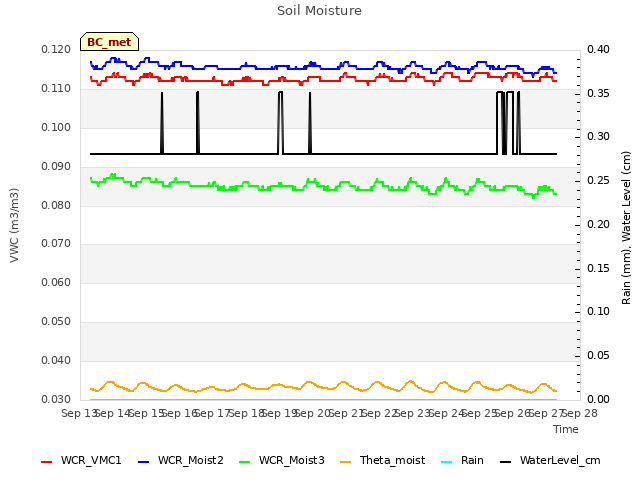Click the red WCR_VMC1 legend swatch

coord(47,462)
